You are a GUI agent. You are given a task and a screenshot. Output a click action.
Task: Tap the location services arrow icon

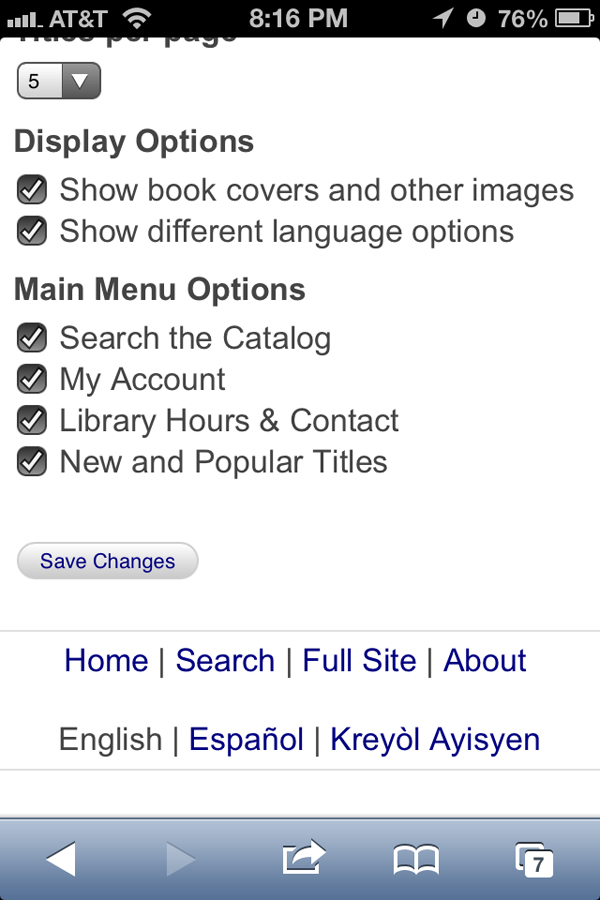pos(441,18)
